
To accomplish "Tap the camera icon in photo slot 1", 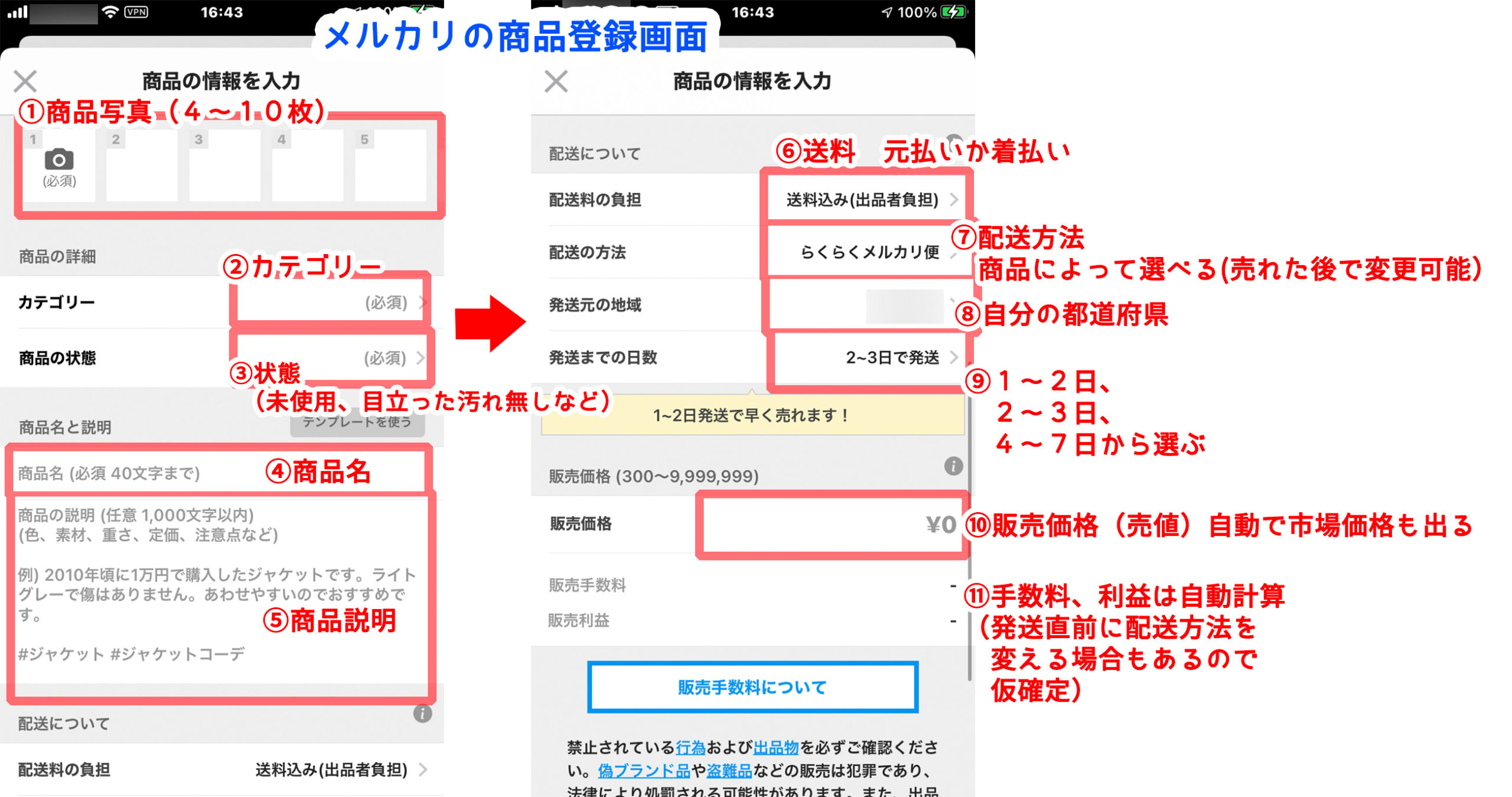I will 59,160.
